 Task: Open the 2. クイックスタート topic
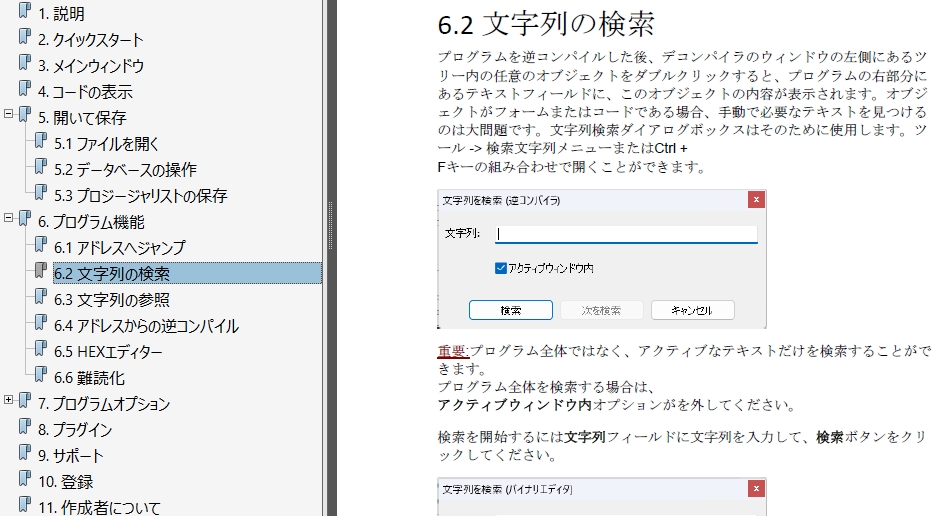click(x=91, y=40)
